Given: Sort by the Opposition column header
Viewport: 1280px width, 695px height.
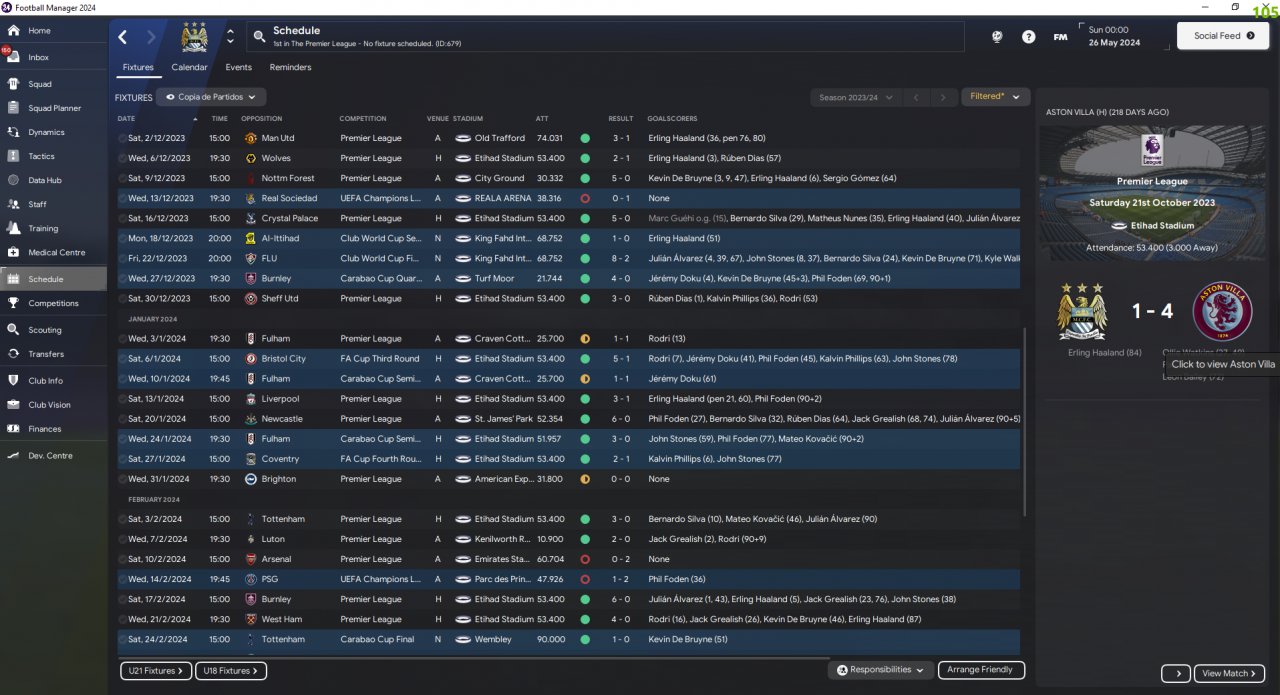Looking at the screenshot, I should pyautogui.click(x=262, y=119).
